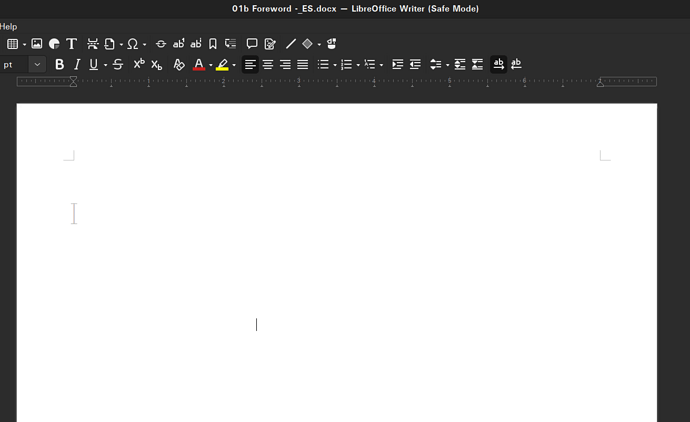The height and width of the screenshot is (422, 690).
Task: Click the Insert Text Box icon
Action: tap(72, 44)
